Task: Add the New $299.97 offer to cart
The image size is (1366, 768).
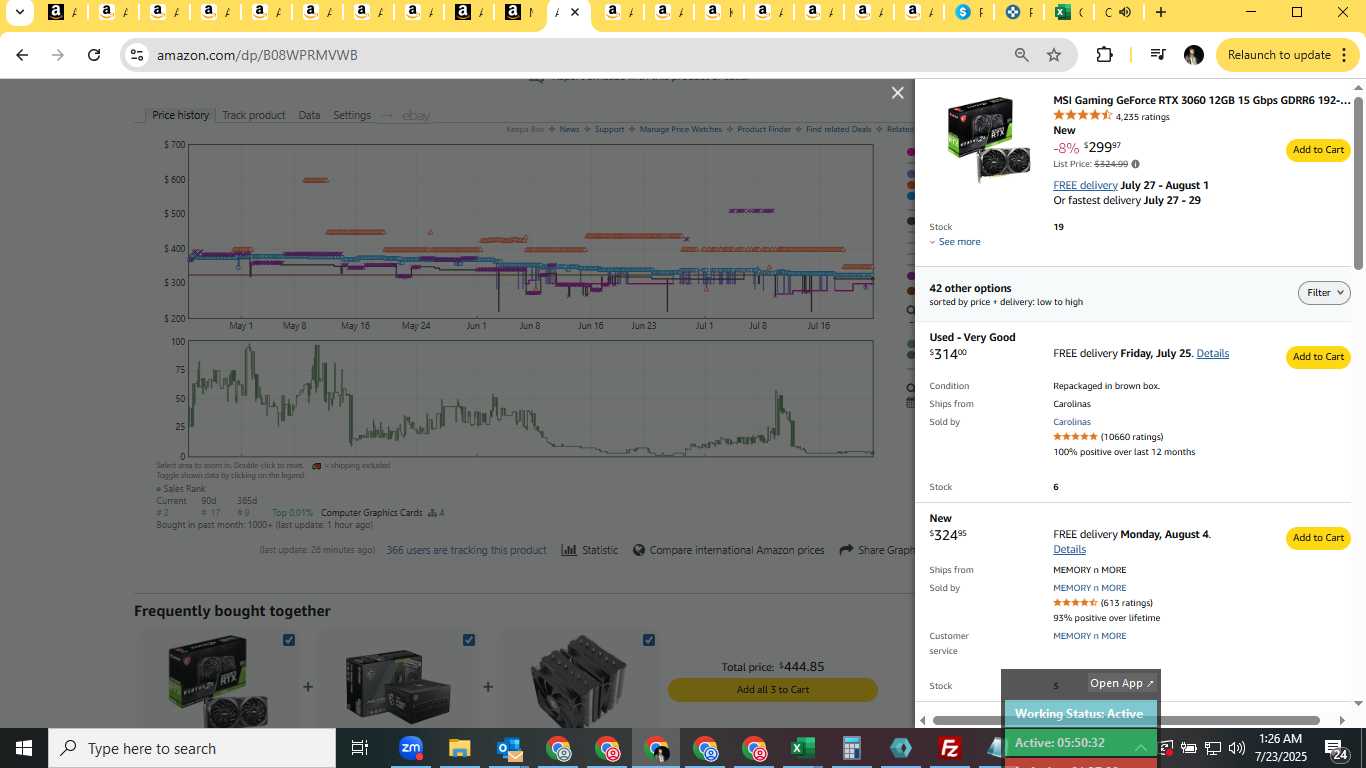Action: (1318, 150)
